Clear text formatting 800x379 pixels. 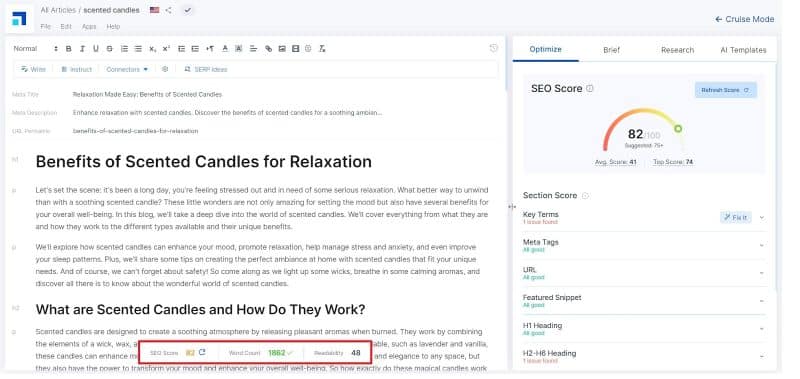tap(322, 49)
